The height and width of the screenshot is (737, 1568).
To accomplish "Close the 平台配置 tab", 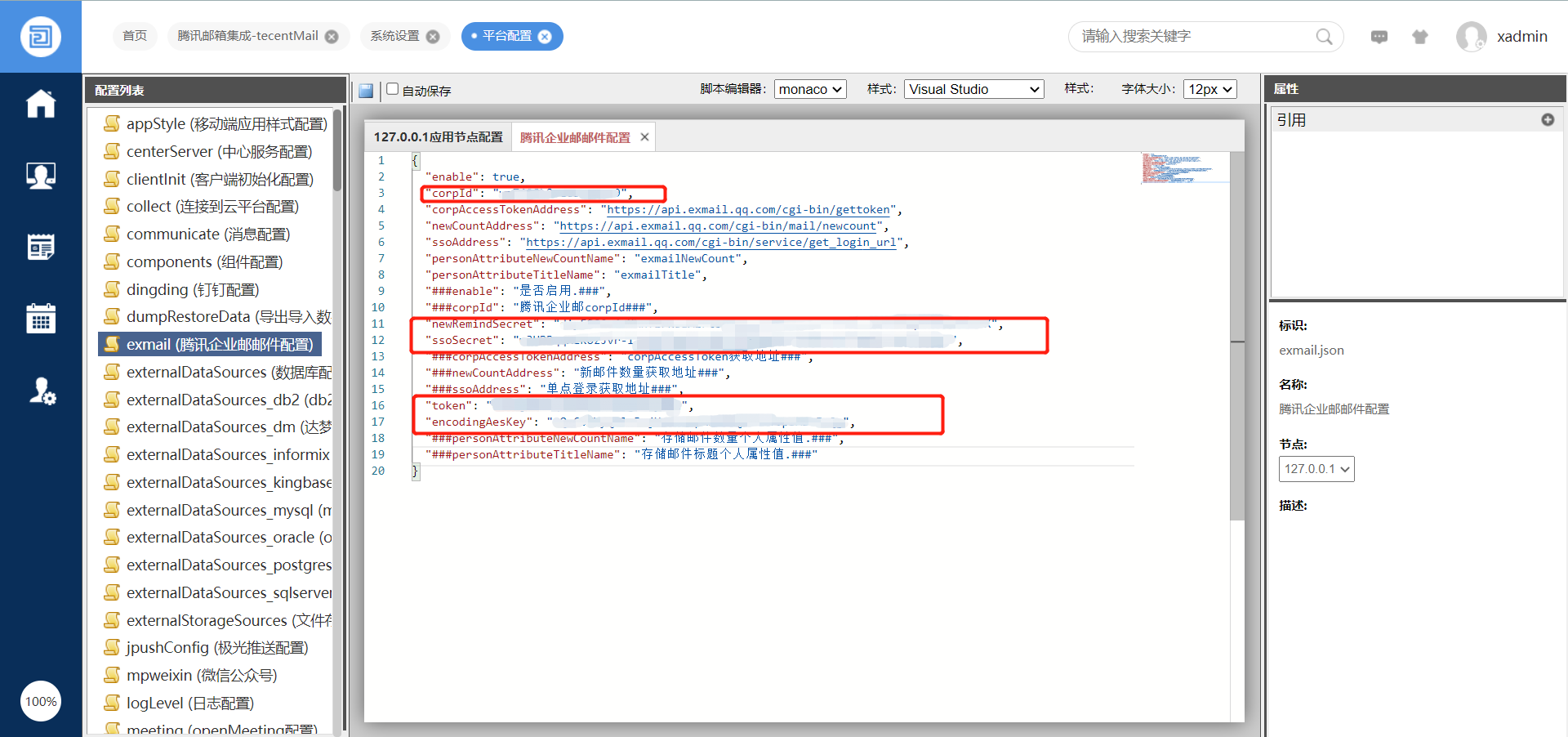I will click(545, 37).
